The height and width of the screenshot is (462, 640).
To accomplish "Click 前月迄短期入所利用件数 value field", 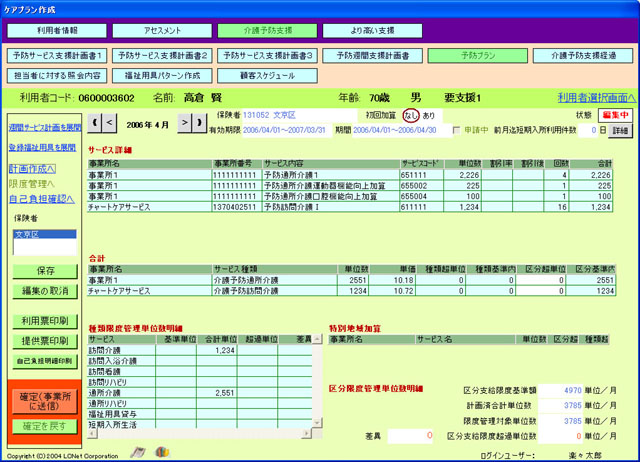I will point(588,131).
